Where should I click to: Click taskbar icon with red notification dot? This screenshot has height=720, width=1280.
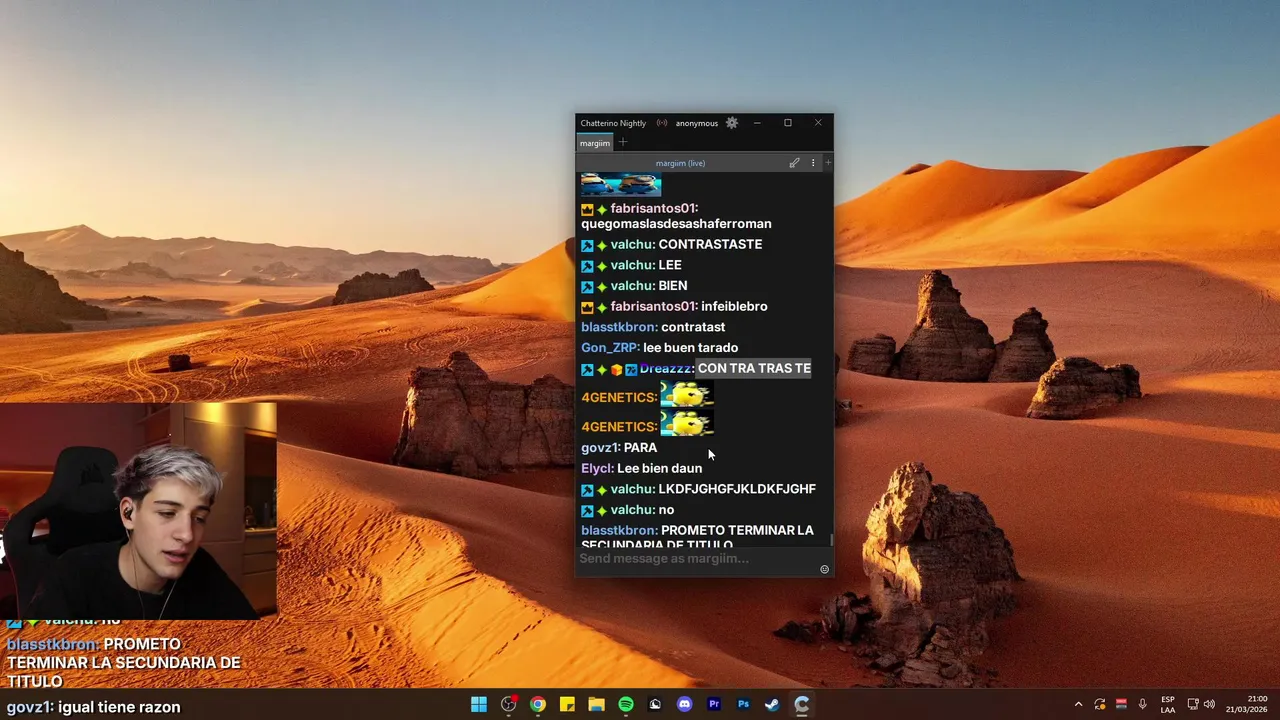[508, 704]
